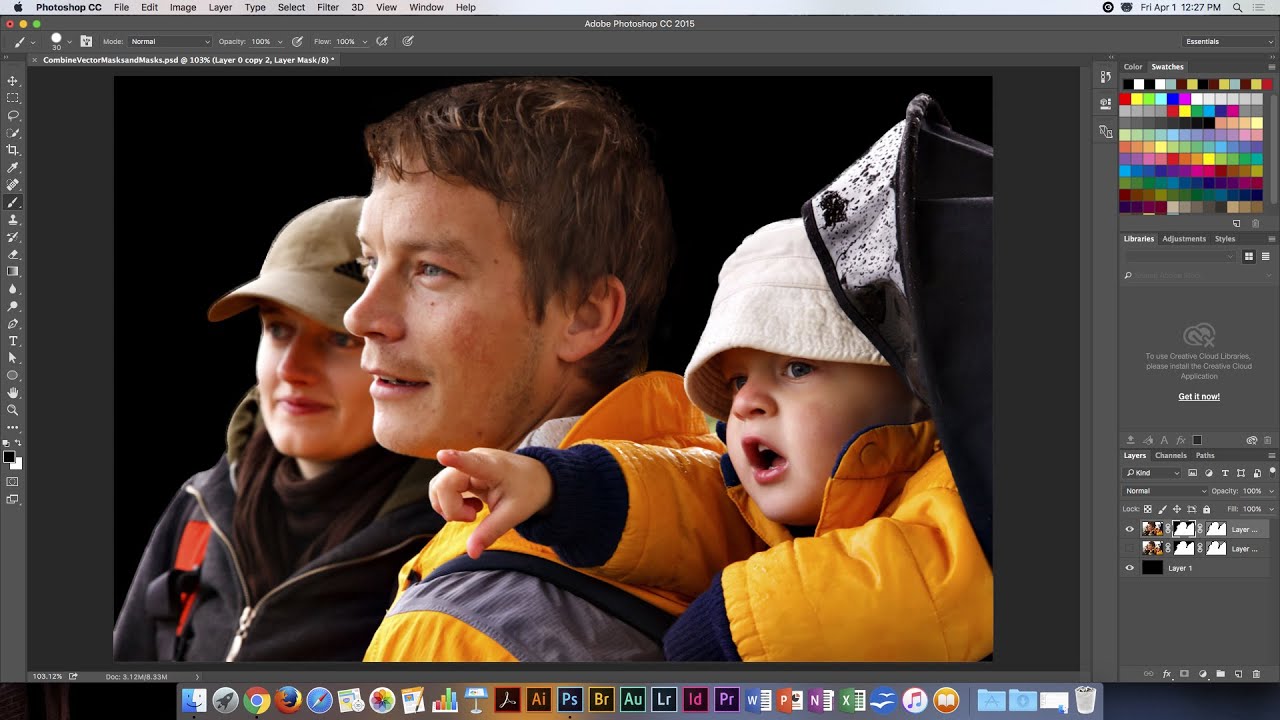Image resolution: width=1280 pixels, height=720 pixels.
Task: Click the Create new group folder icon
Action: tap(1221, 674)
